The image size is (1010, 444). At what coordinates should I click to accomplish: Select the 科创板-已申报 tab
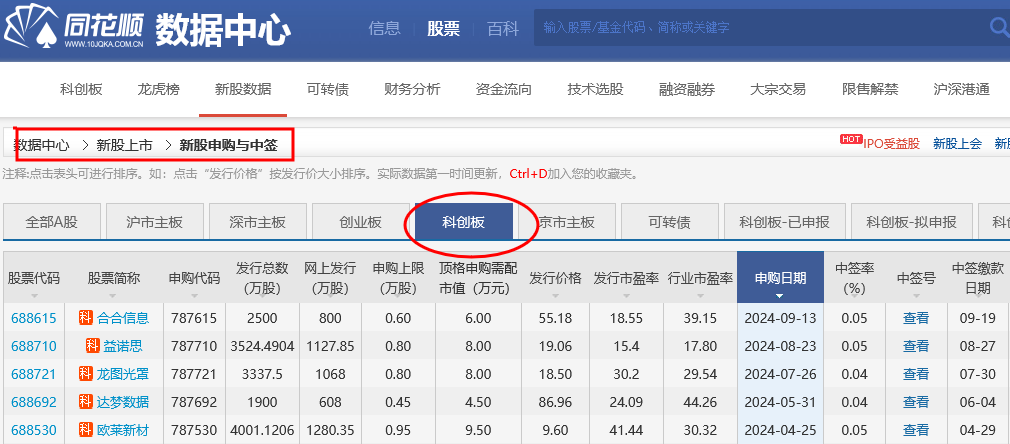click(x=785, y=222)
